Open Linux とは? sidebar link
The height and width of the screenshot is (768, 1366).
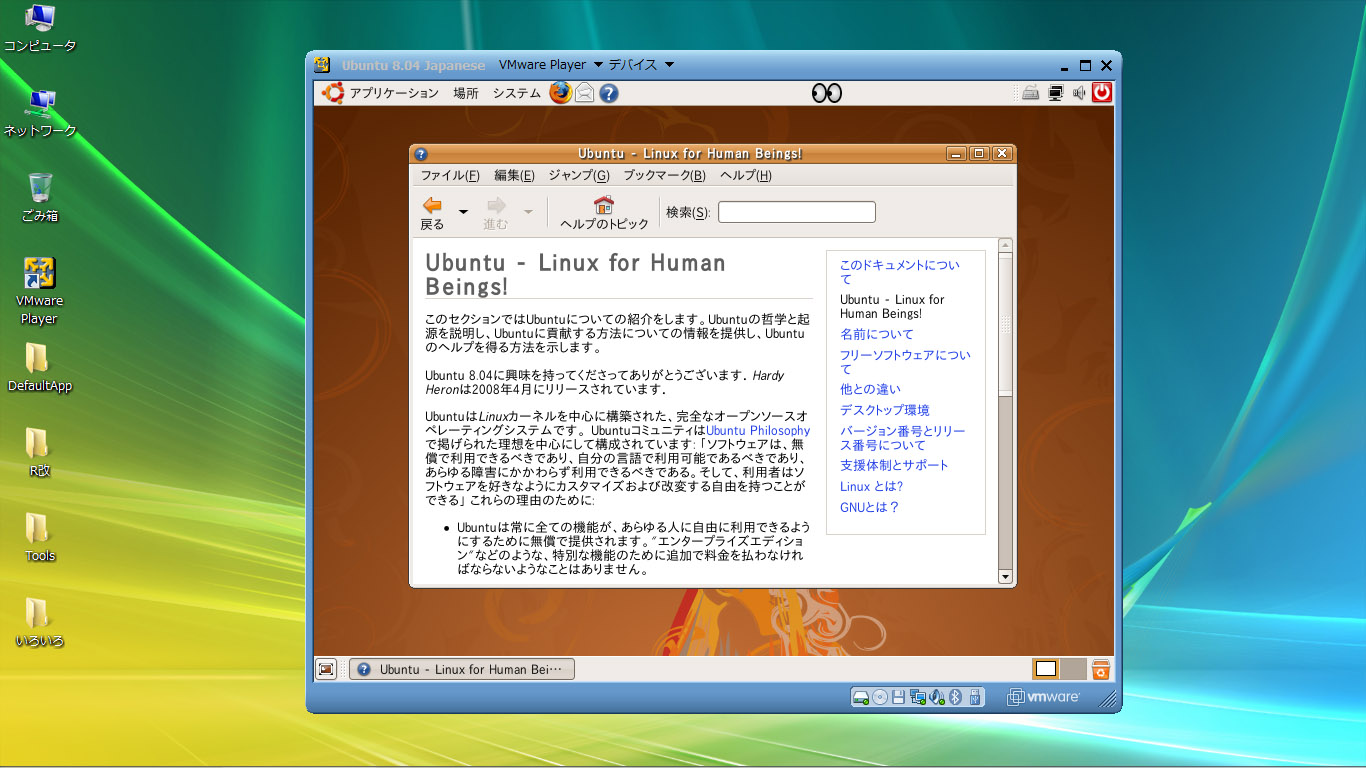click(x=872, y=486)
